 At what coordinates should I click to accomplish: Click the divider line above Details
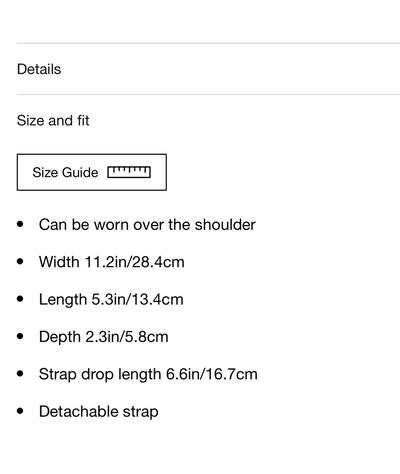pos(208,43)
